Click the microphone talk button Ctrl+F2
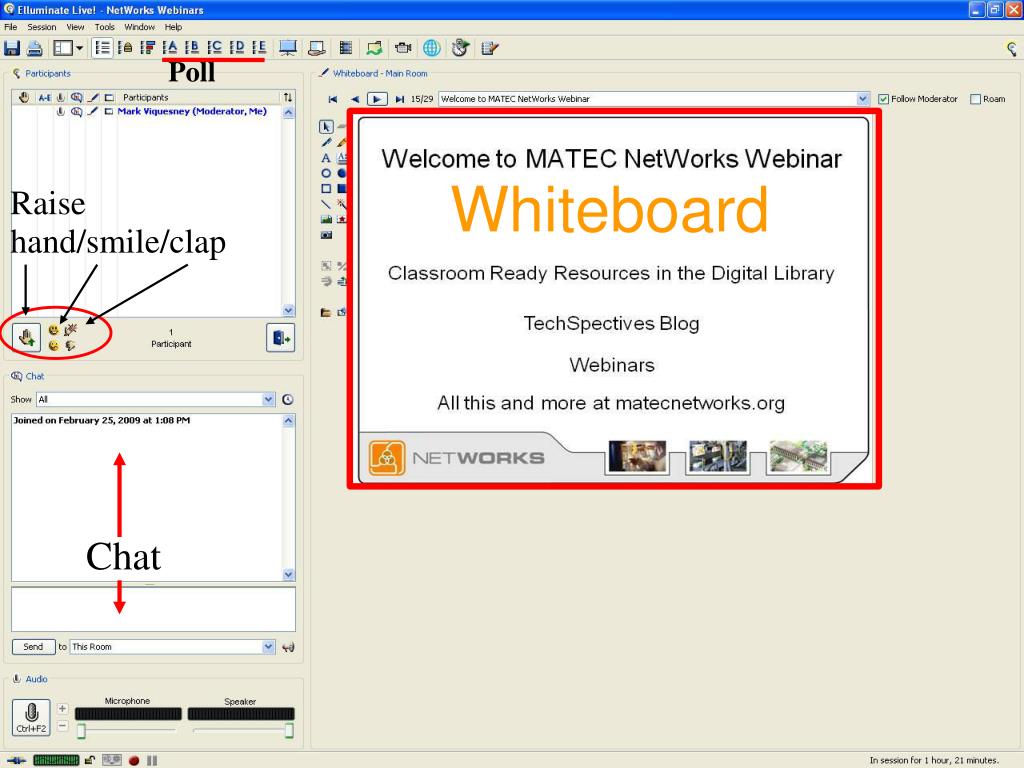1024x768 pixels. [x=31, y=717]
